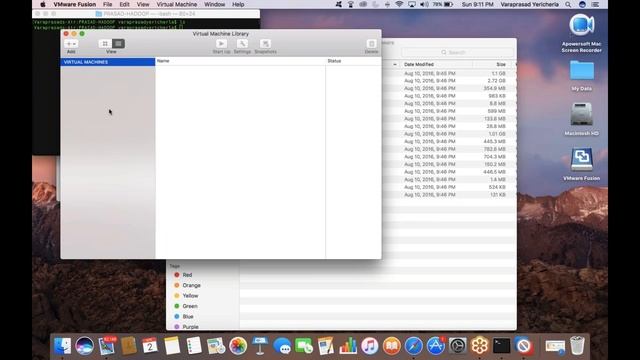
Task: Open Terminal from the Dock
Action: click(x=502, y=346)
